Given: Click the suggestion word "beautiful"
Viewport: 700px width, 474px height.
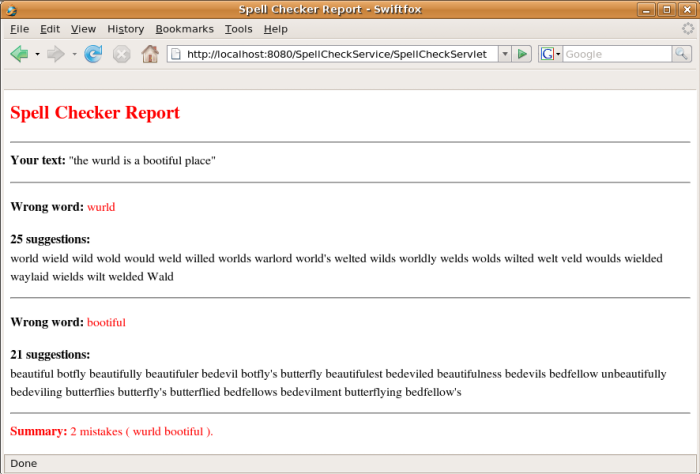Looking at the screenshot, I should [32, 374].
